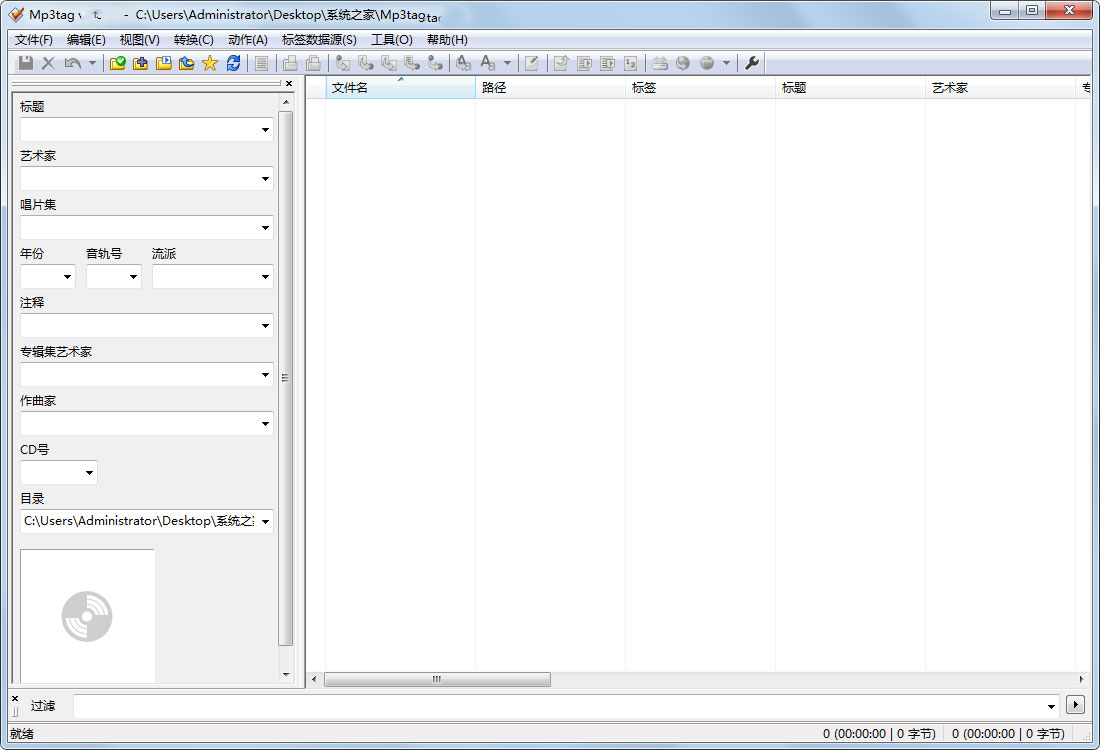Screen dimensions: 1100x750
Task: Click the blue refresh arrows icon
Action: click(x=233, y=63)
